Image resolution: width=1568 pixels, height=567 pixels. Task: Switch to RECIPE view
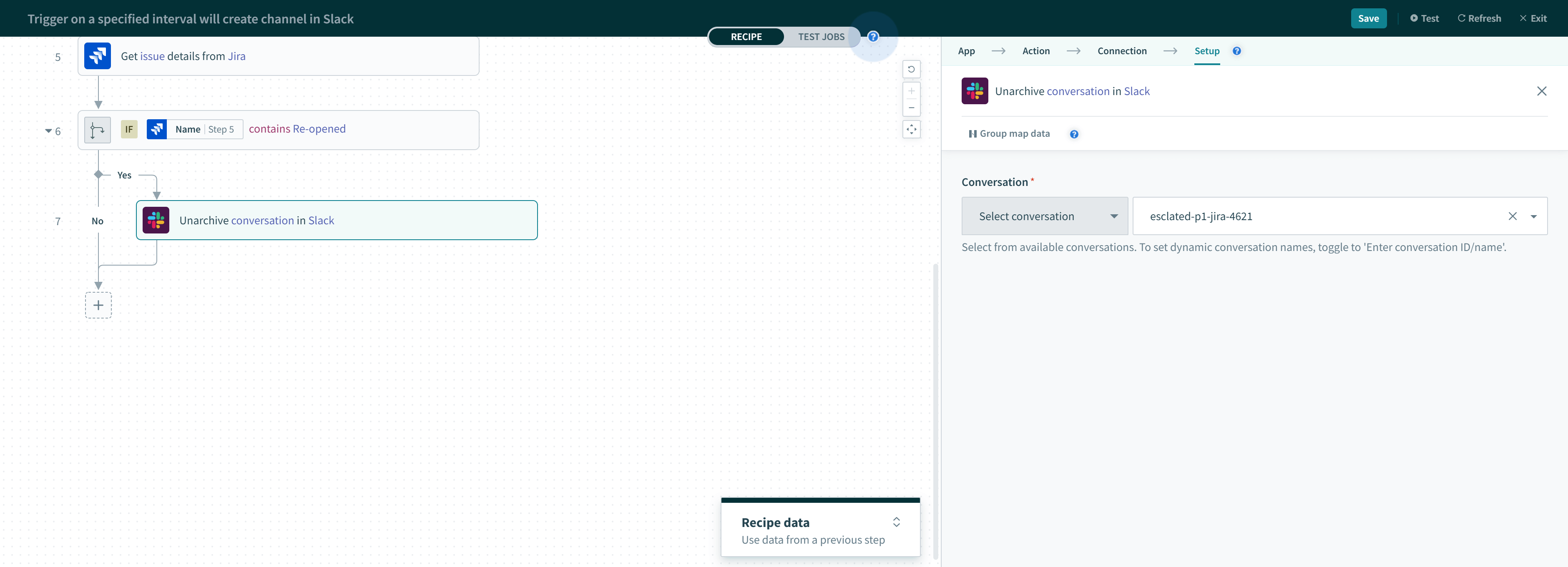coord(746,37)
